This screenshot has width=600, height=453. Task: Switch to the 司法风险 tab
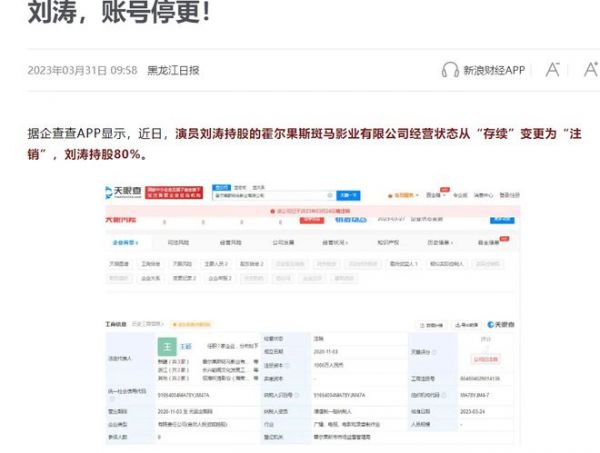[177, 242]
